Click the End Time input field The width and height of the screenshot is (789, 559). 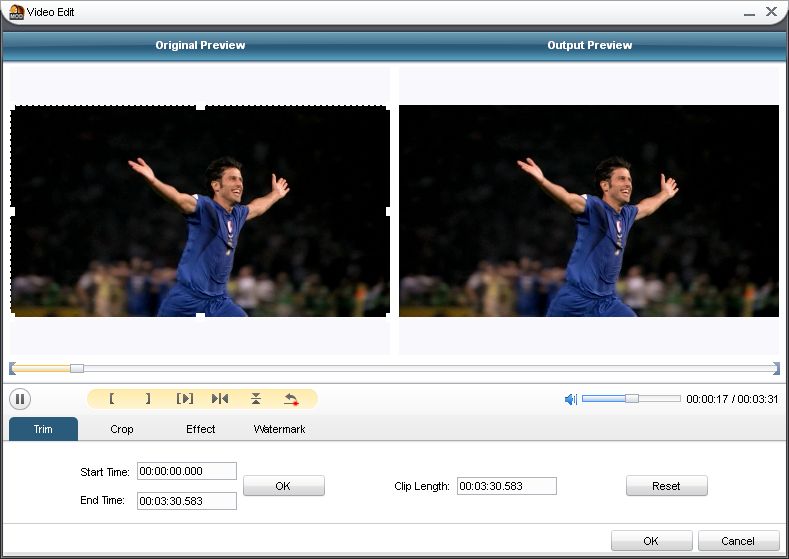point(187,501)
